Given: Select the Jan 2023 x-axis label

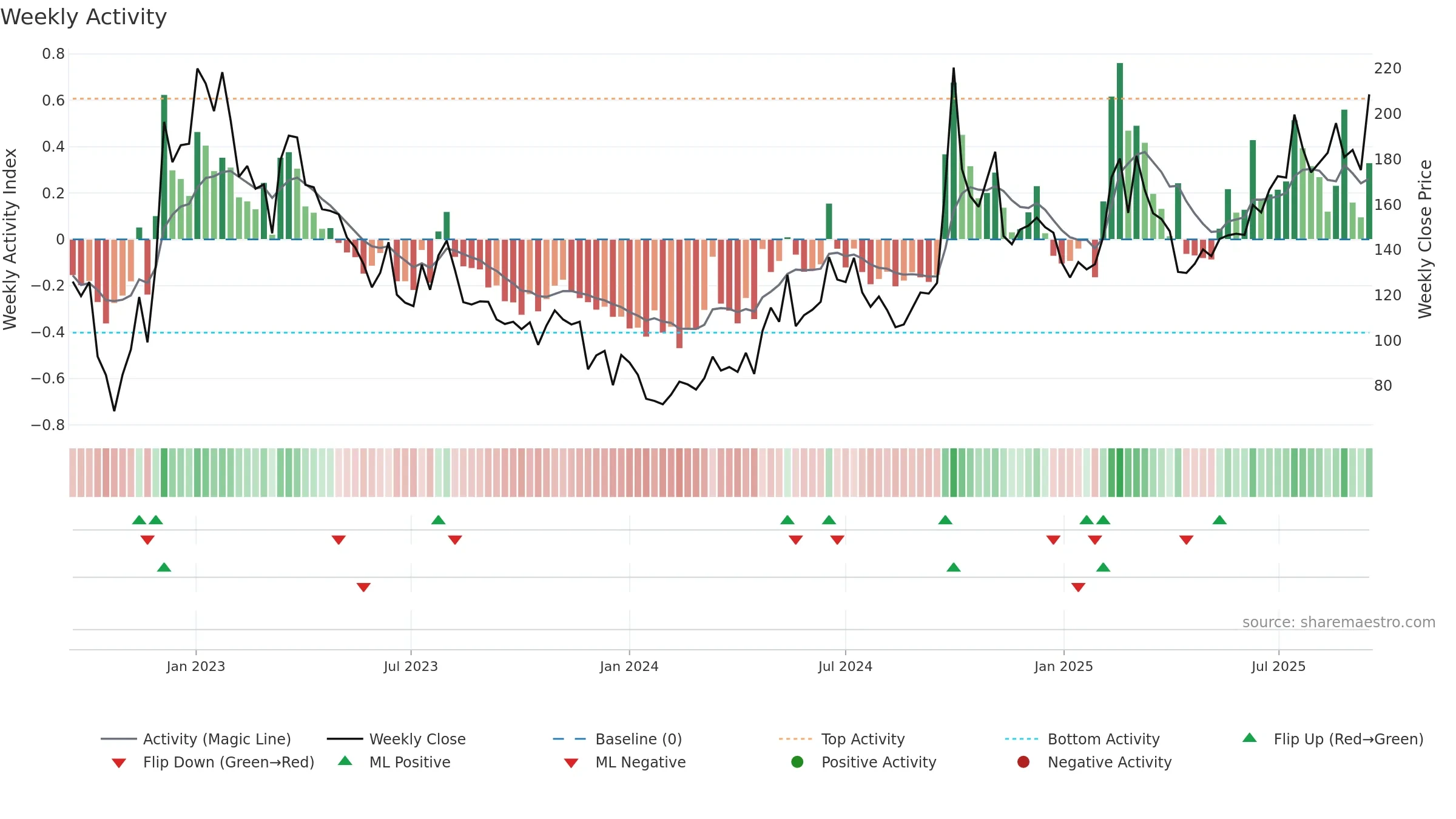Looking at the screenshot, I should coord(196,666).
